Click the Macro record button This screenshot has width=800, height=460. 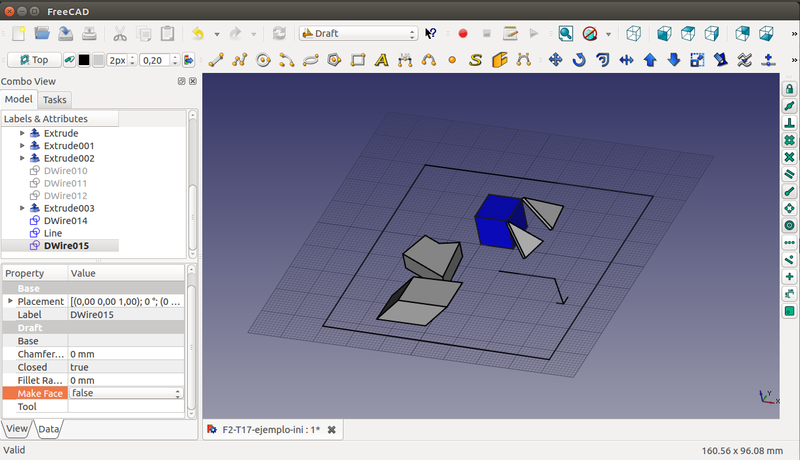463,33
